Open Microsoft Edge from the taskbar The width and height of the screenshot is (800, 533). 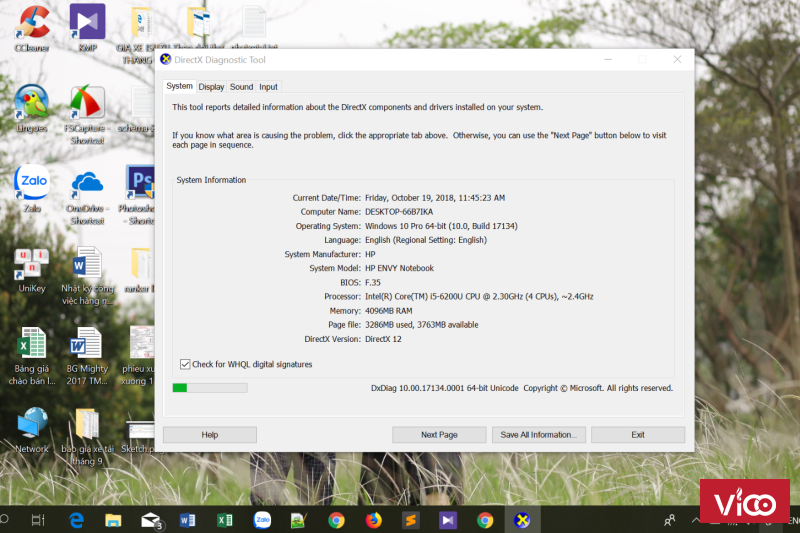(76, 520)
